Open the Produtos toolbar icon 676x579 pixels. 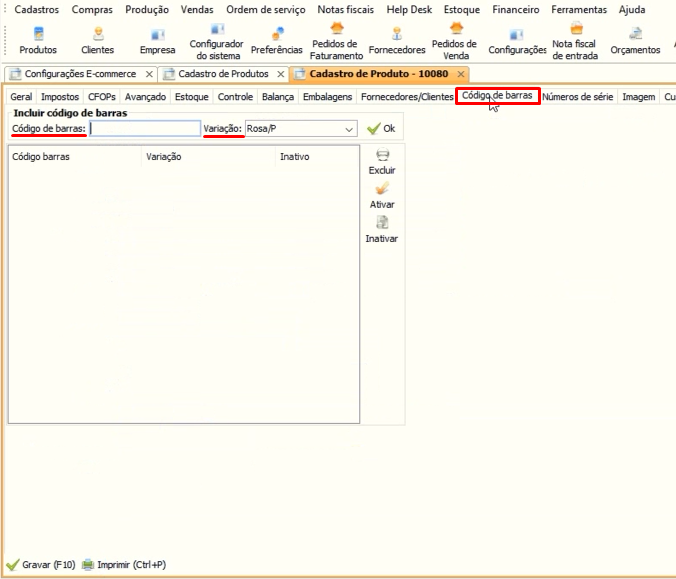coord(38,34)
